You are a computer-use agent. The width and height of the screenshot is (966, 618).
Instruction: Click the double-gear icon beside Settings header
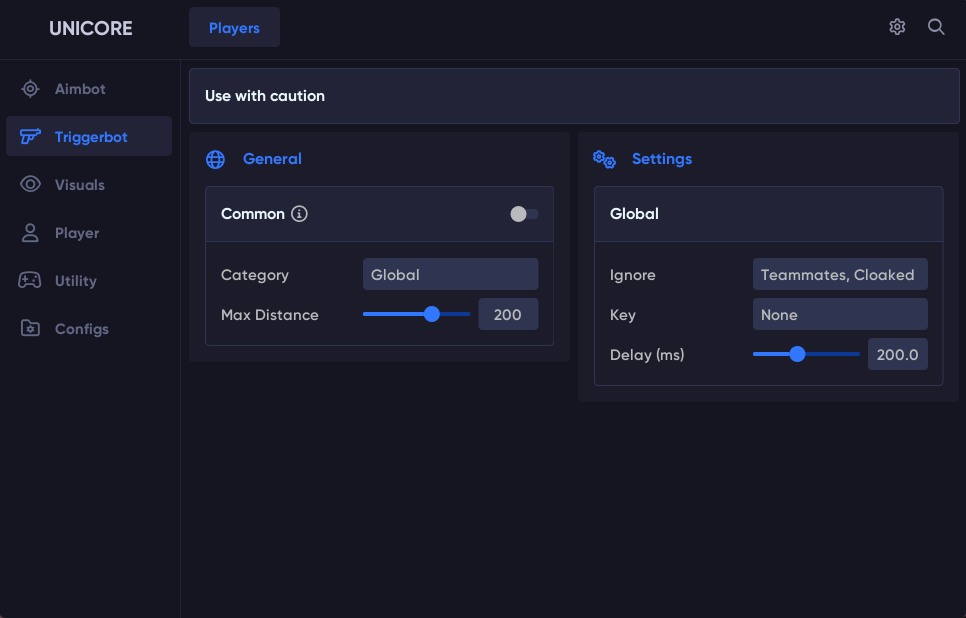tap(604, 159)
